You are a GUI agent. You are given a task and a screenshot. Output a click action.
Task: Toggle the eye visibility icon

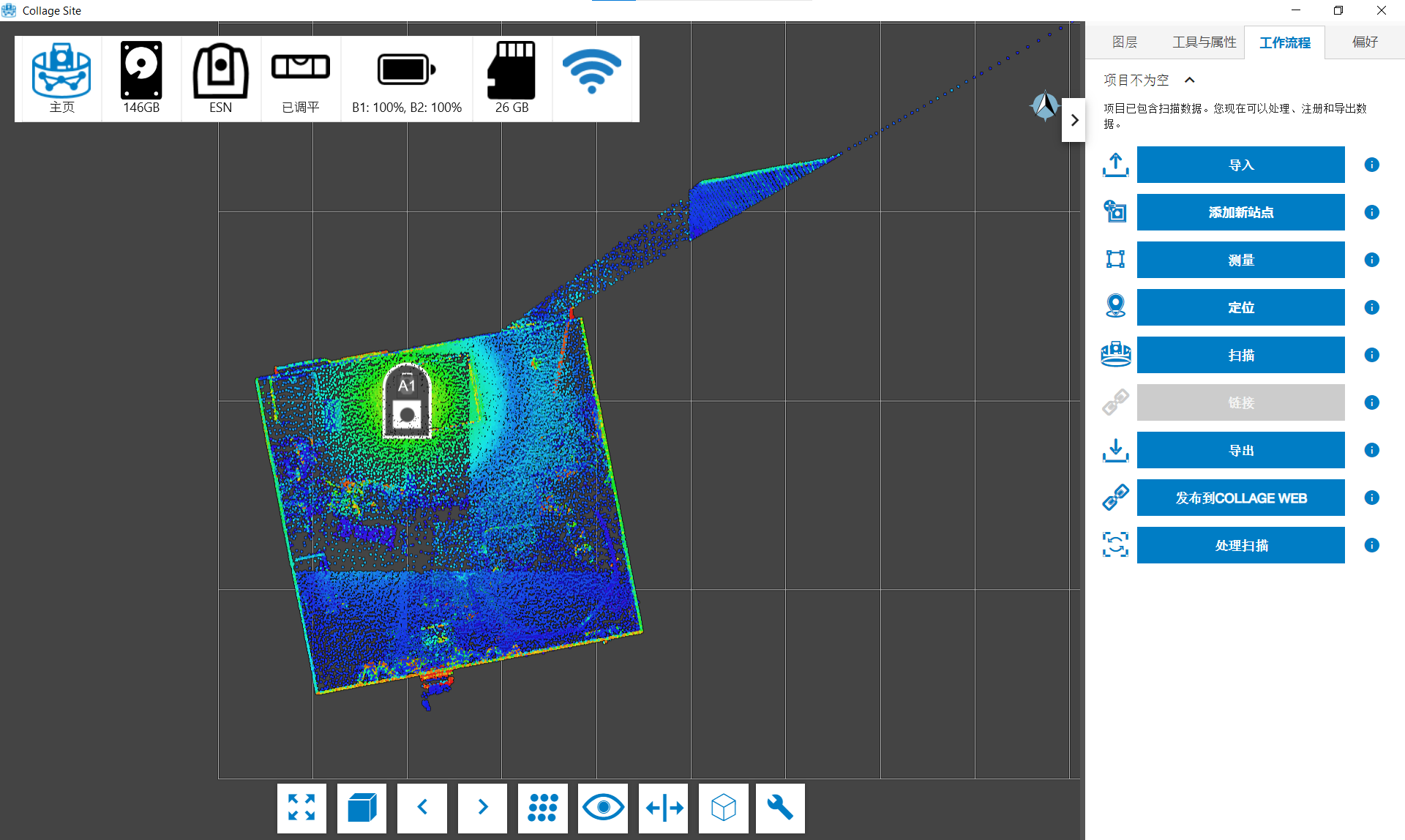point(603,808)
